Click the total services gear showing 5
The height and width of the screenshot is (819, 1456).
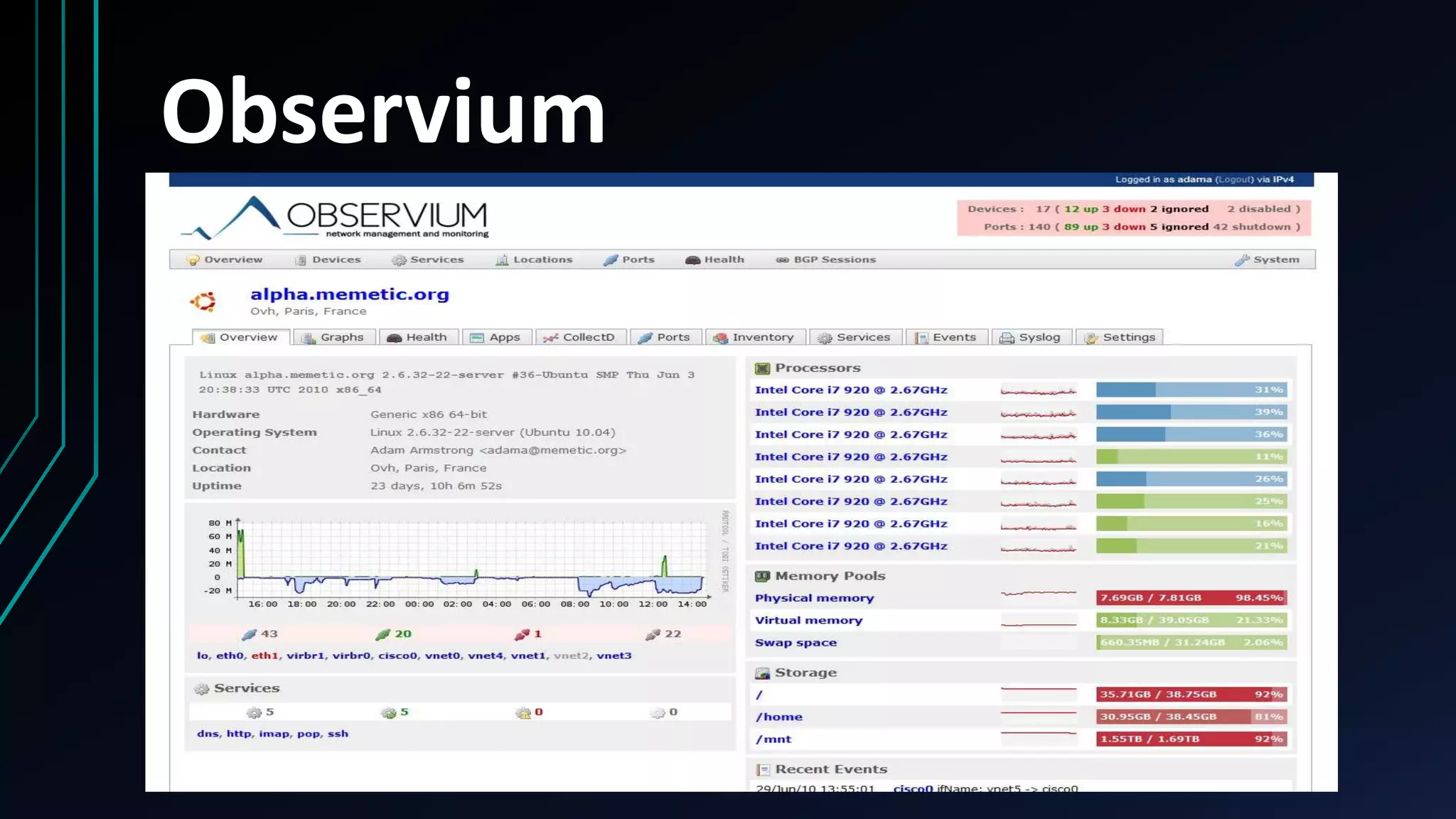point(254,712)
